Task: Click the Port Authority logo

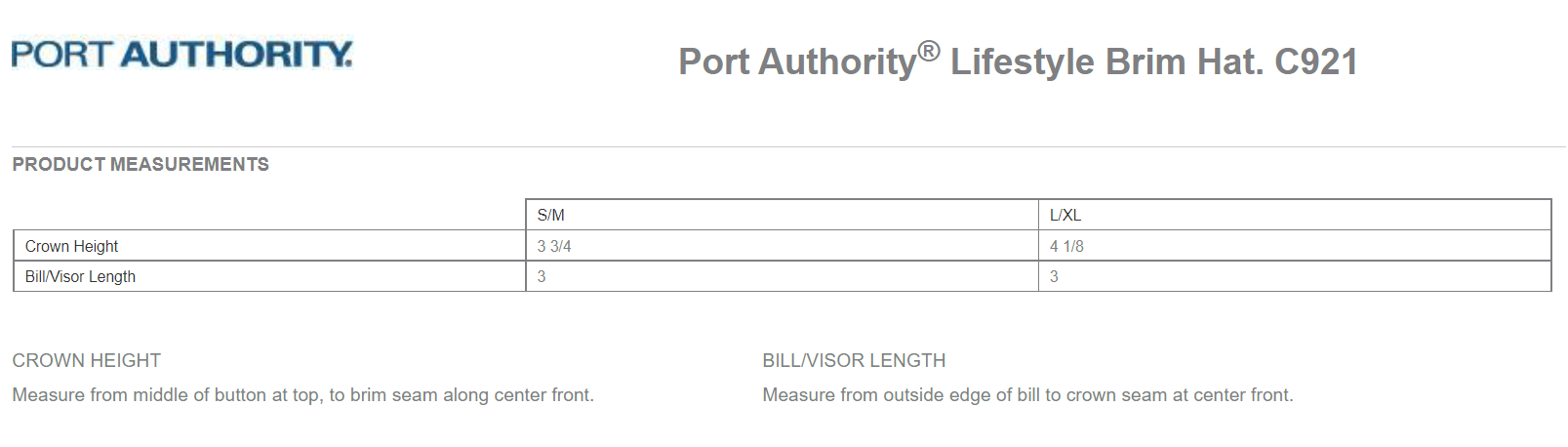Action: [181, 54]
